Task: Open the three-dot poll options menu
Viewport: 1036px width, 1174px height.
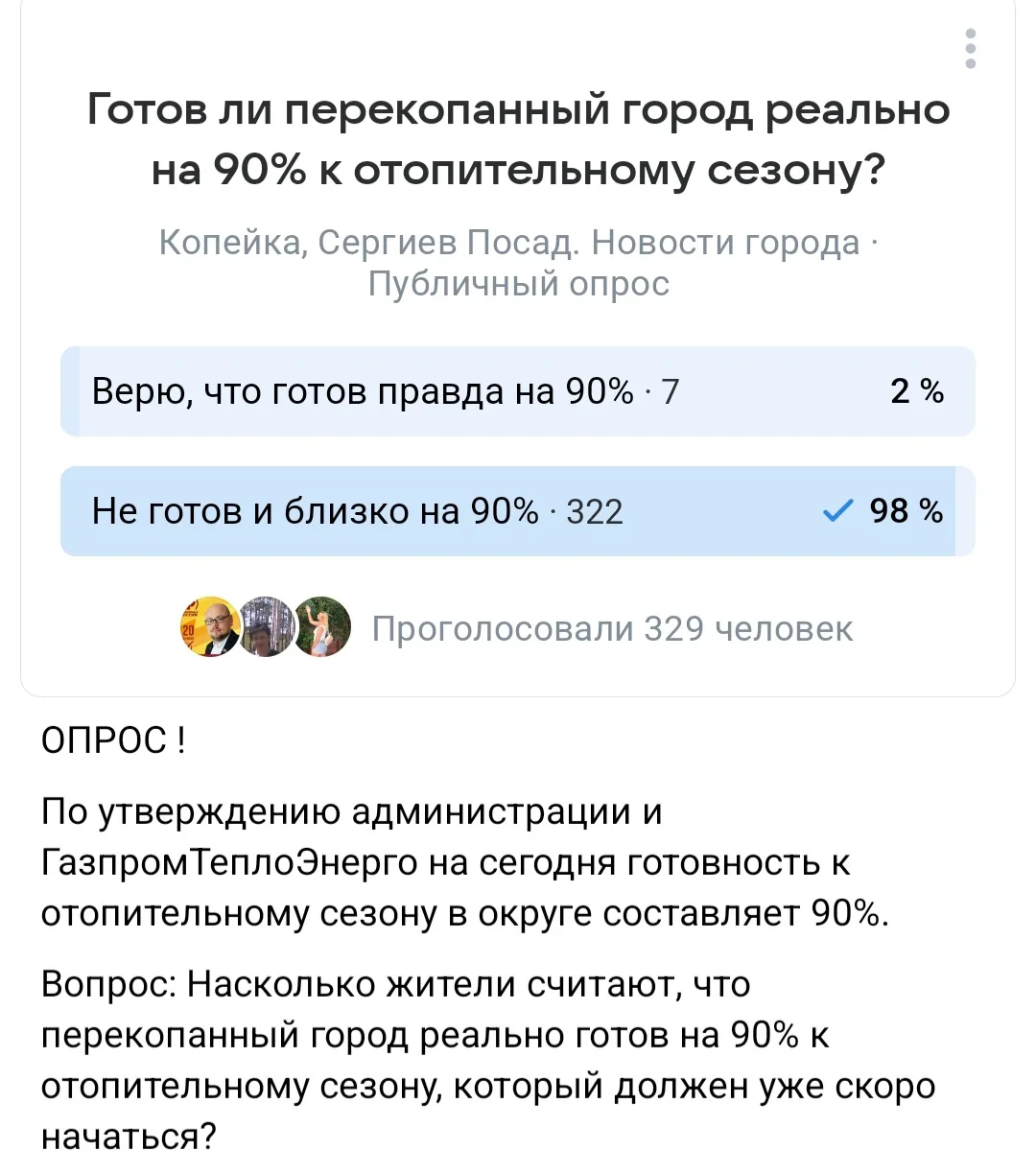Action: [971, 48]
